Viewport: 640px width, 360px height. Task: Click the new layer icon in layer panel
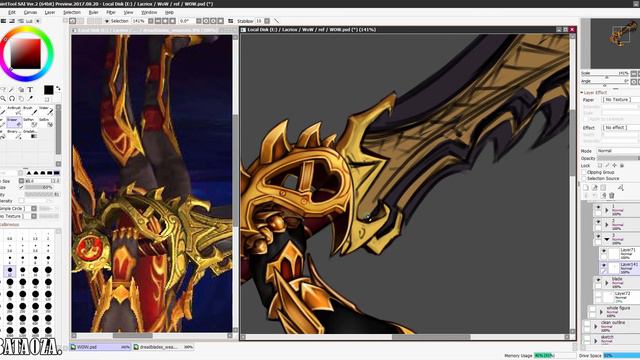pos(586,187)
